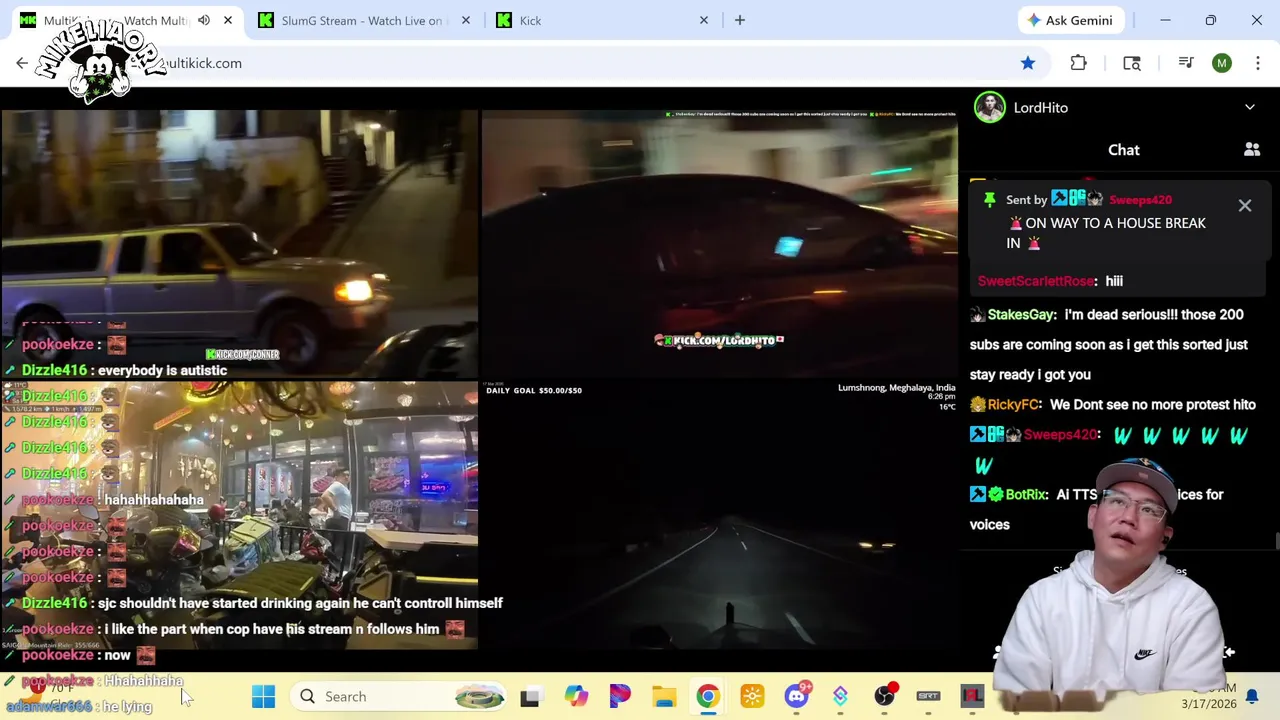Click the Ask Gemini button
Image resolution: width=1280 pixels, height=720 pixels.
tap(1070, 20)
